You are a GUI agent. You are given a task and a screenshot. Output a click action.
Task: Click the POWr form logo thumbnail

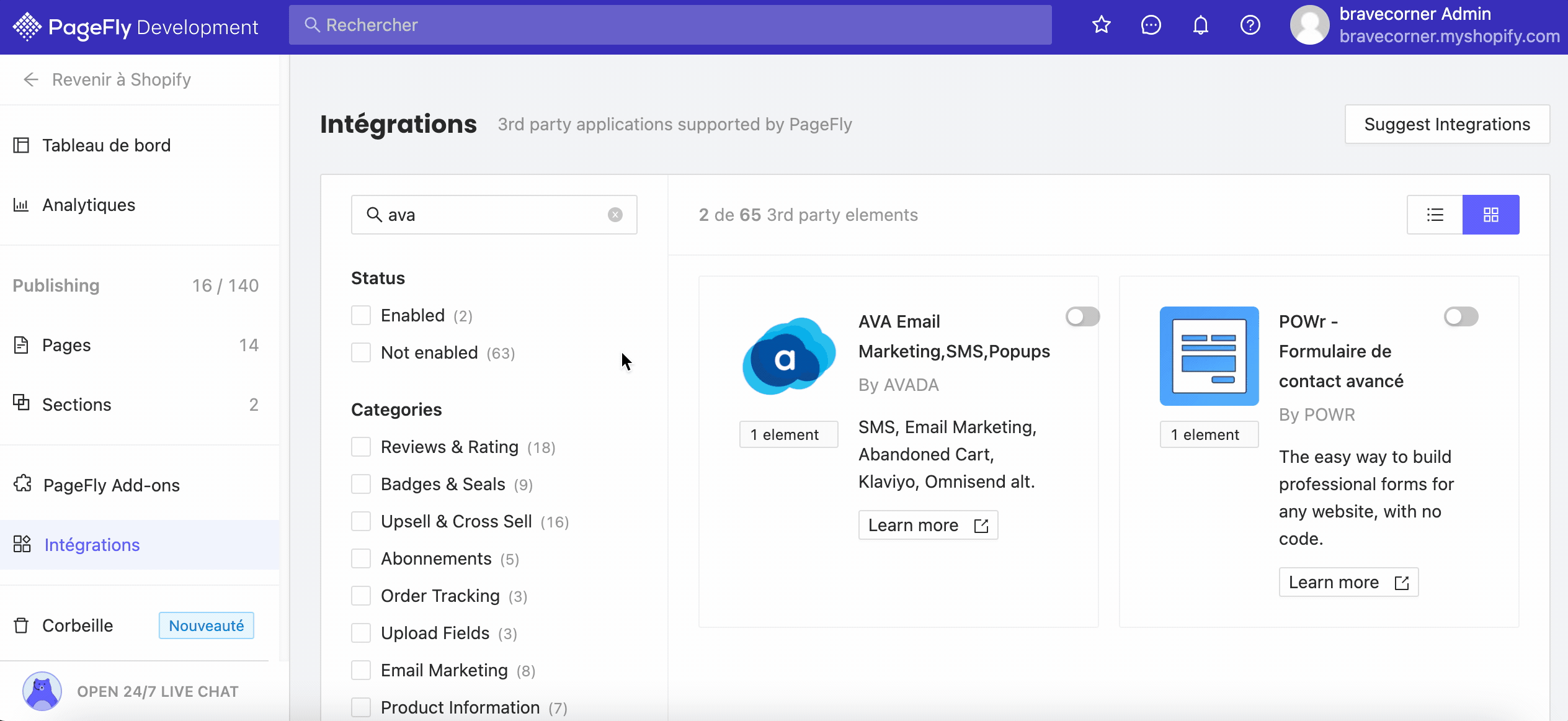coord(1209,356)
